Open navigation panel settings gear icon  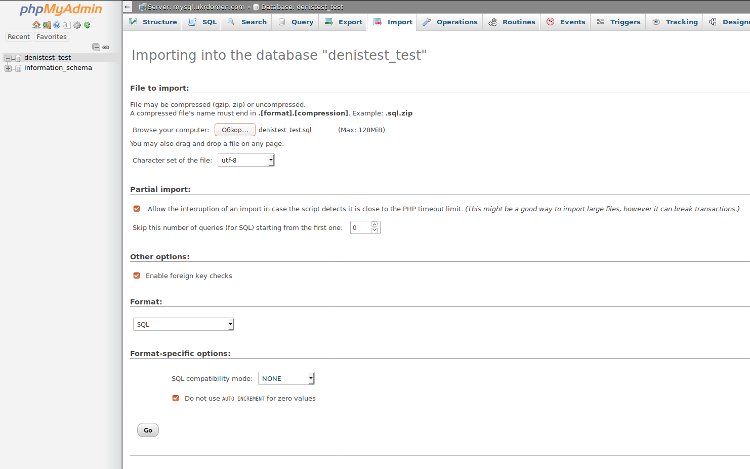pos(77,25)
